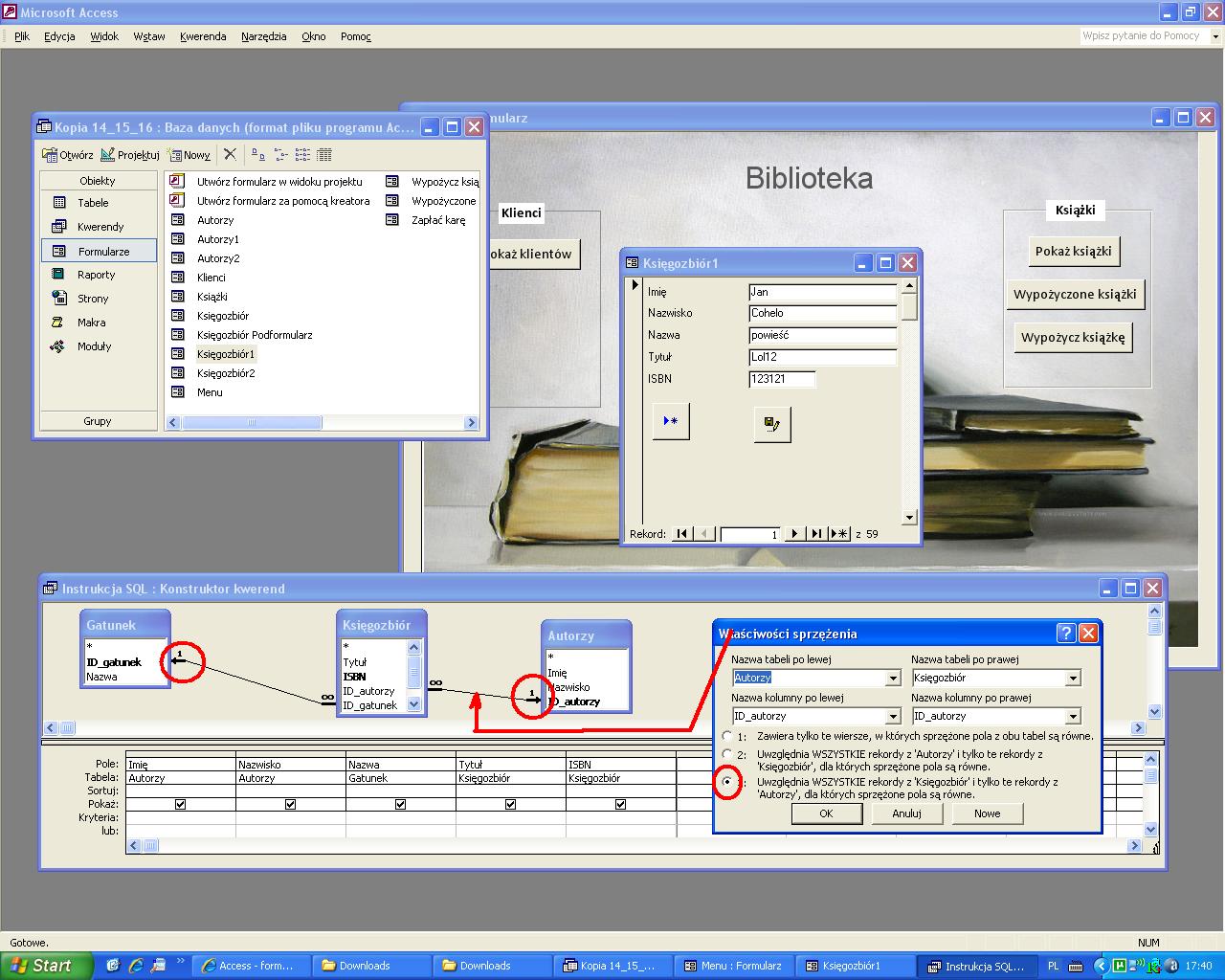Image resolution: width=1225 pixels, height=980 pixels.
Task: Open the Widok menu
Action: tap(104, 36)
